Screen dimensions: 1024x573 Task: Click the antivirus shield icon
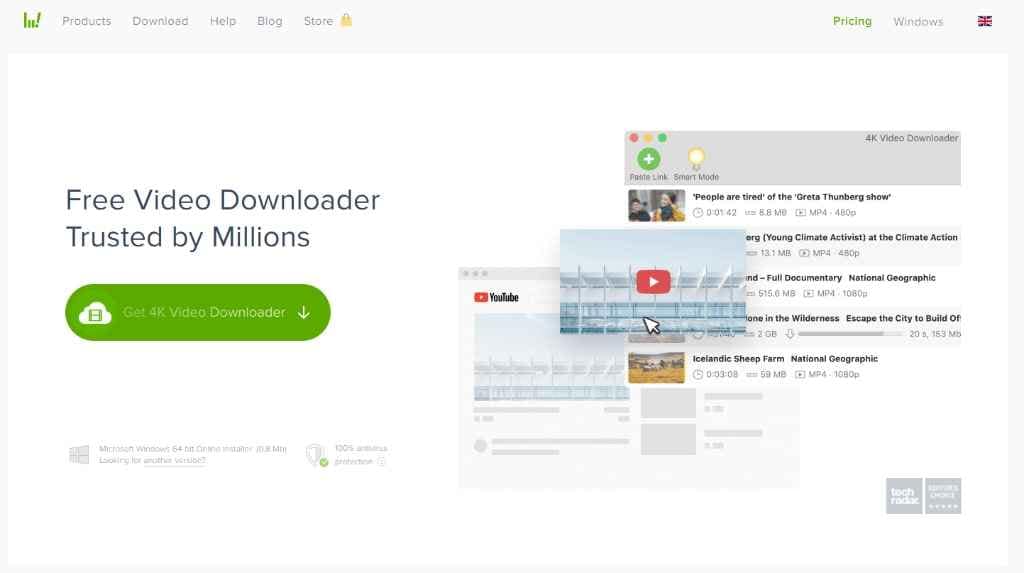click(x=316, y=455)
